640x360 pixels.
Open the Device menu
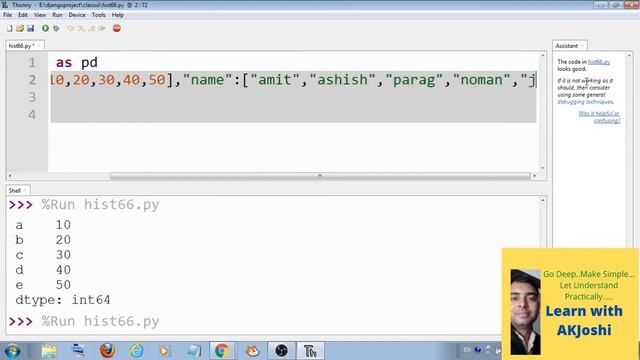[x=77, y=15]
